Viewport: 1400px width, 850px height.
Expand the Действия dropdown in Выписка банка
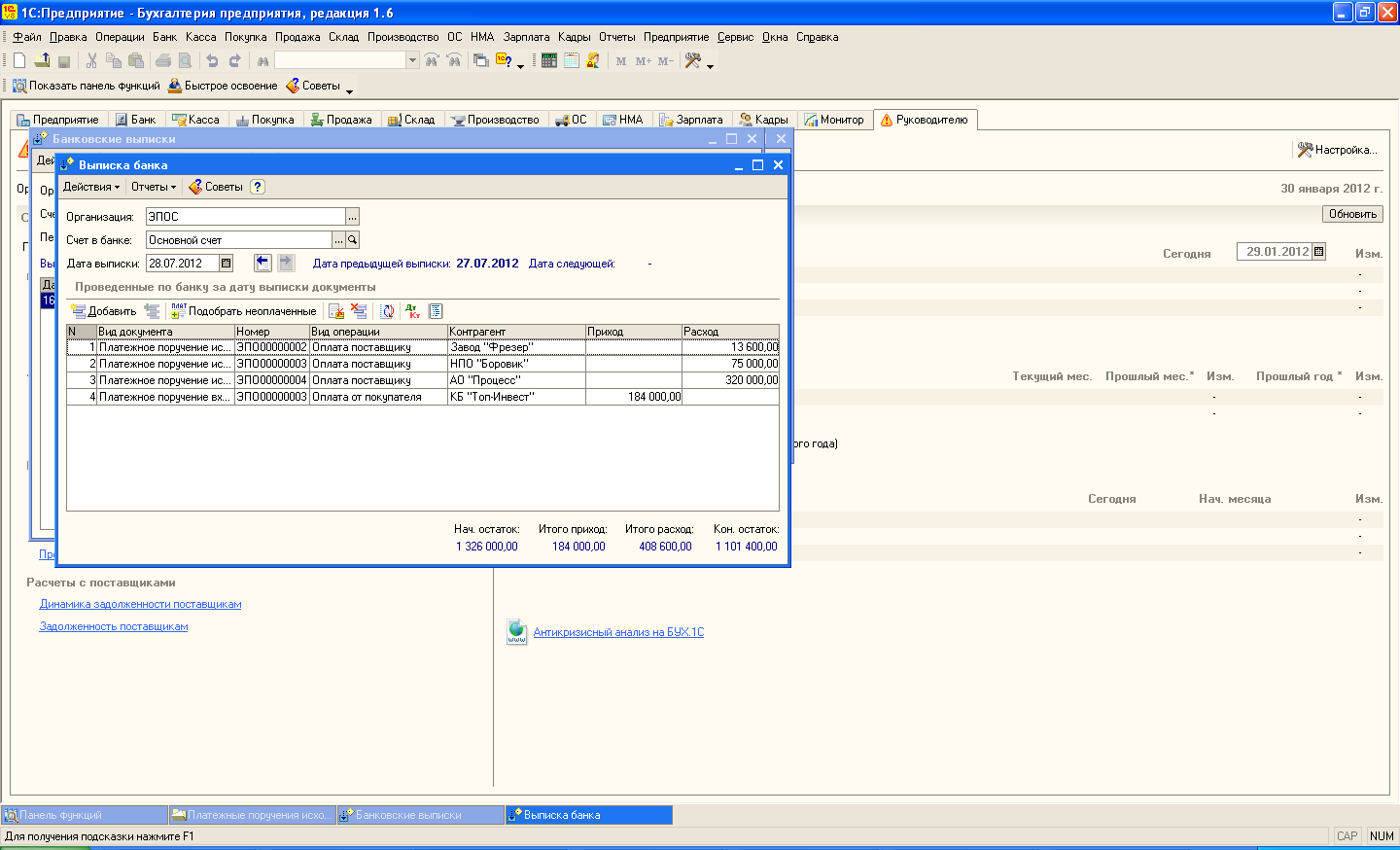(91, 187)
